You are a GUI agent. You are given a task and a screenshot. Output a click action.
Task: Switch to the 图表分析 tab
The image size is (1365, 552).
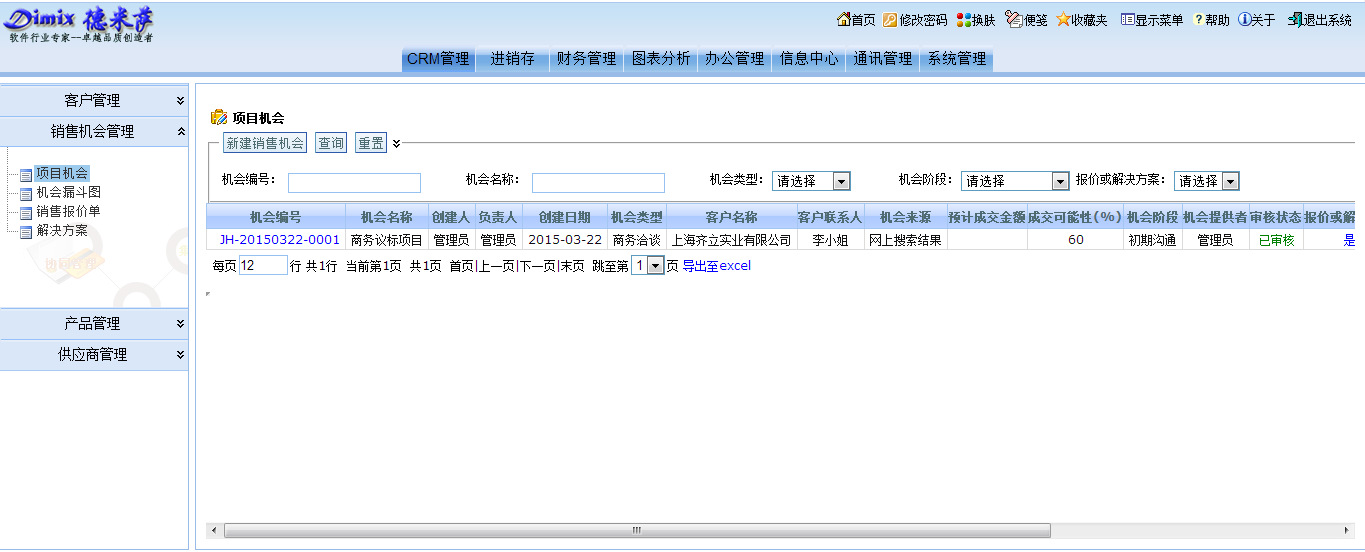pos(661,59)
